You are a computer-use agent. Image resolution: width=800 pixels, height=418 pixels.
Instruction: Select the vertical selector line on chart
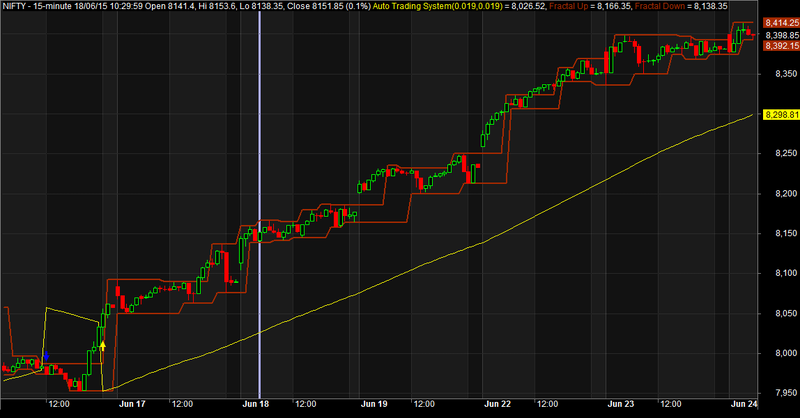259,204
